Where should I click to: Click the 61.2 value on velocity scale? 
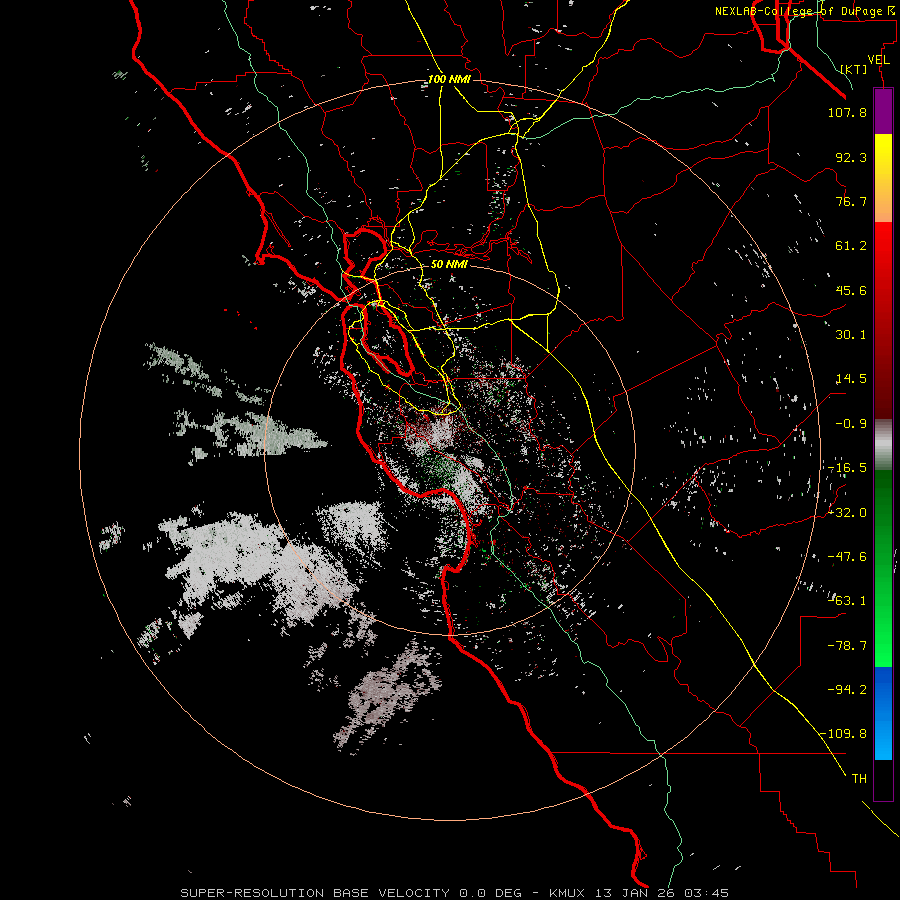pos(851,246)
